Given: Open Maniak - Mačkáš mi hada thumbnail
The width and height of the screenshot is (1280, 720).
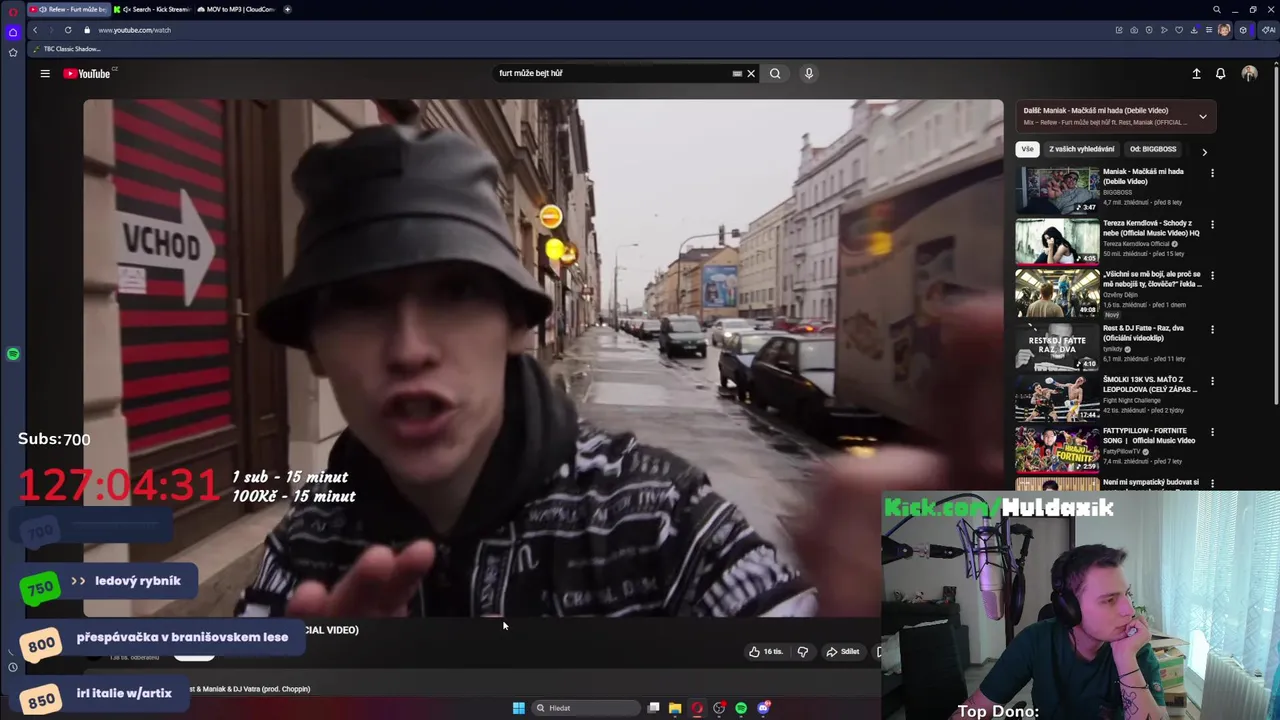Looking at the screenshot, I should 1057,190.
